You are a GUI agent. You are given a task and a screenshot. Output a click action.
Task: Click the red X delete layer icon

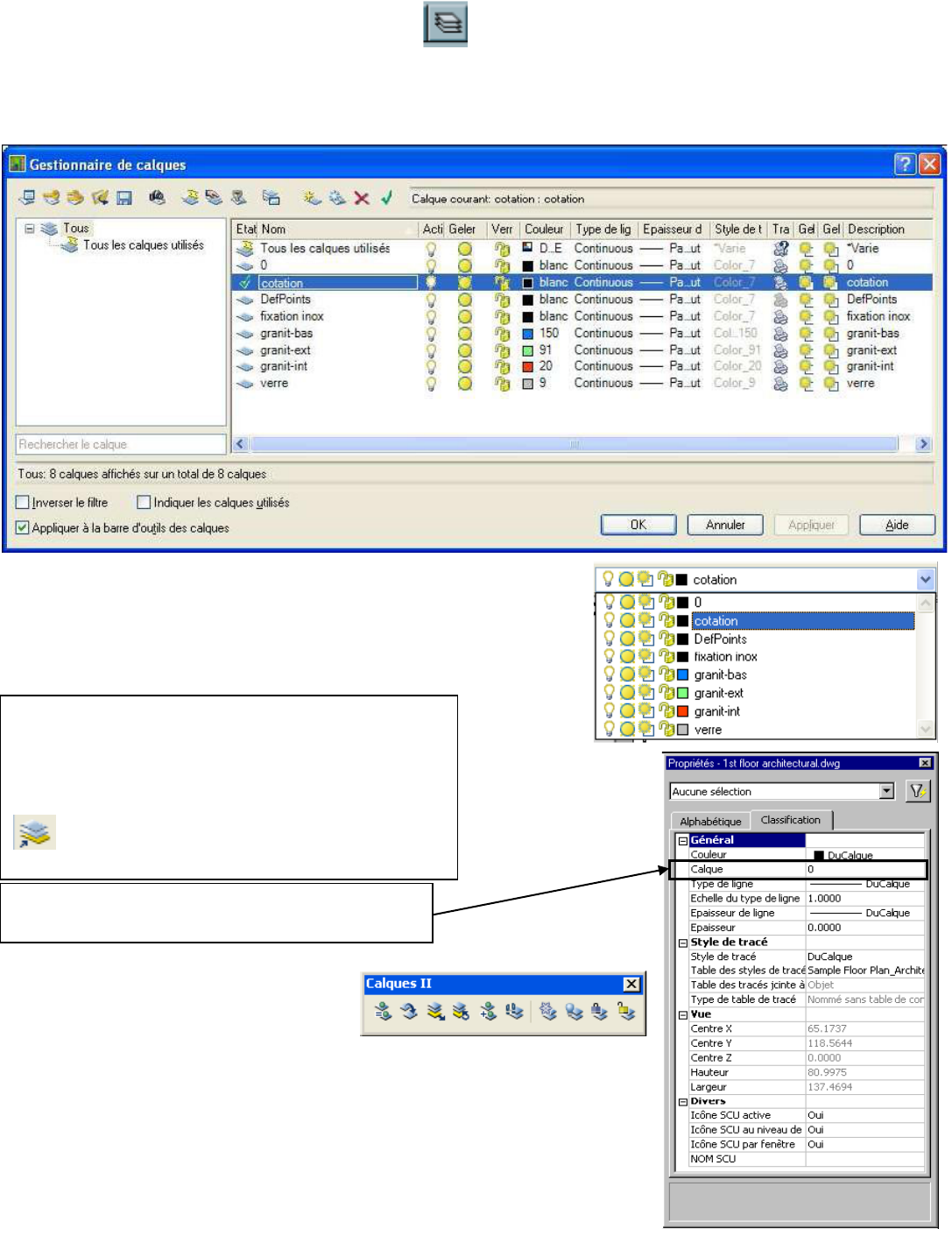[x=362, y=198]
